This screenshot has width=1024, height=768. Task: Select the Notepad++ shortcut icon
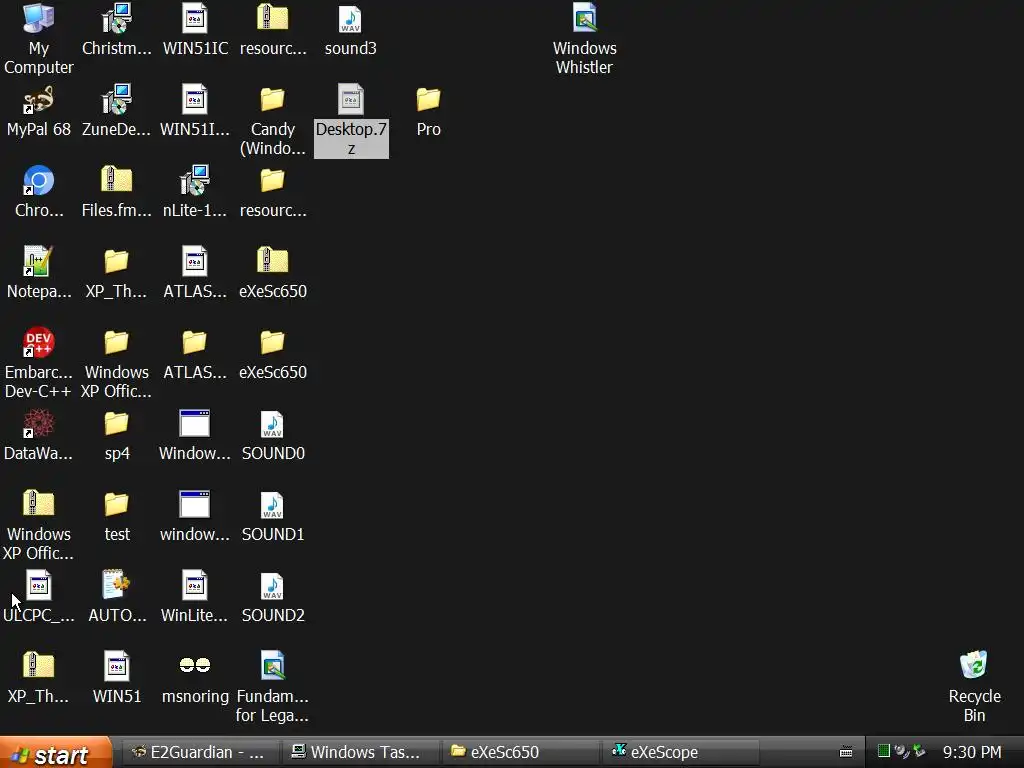pyautogui.click(x=39, y=262)
